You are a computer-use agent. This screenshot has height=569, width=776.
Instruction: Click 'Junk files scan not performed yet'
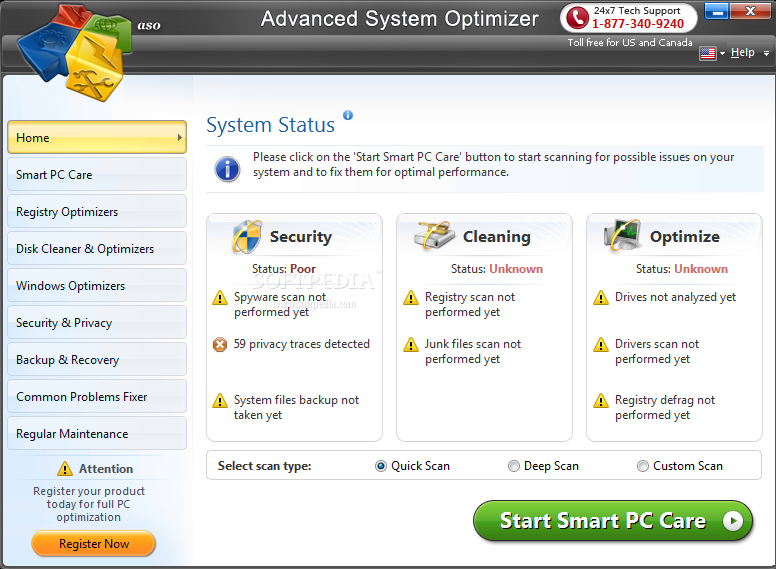pos(473,351)
